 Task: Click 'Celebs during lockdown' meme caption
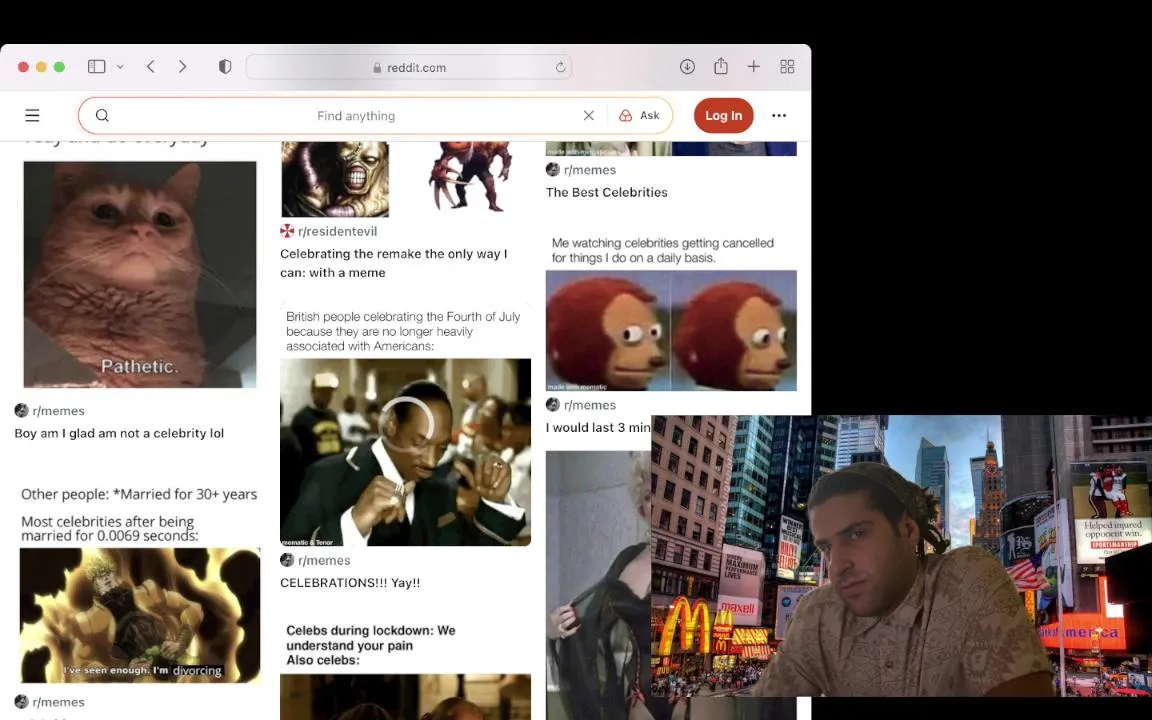[371, 645]
